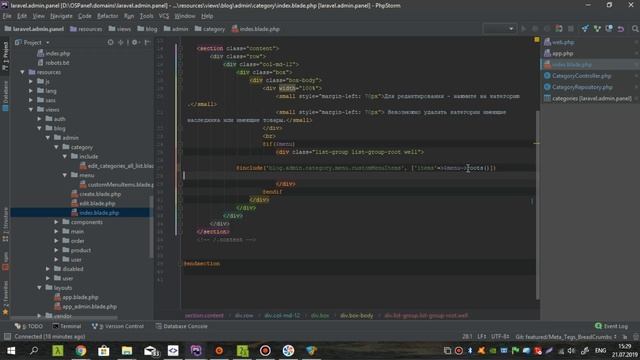Collapse the include folder in tree
The image size is (640, 360).
65,157
